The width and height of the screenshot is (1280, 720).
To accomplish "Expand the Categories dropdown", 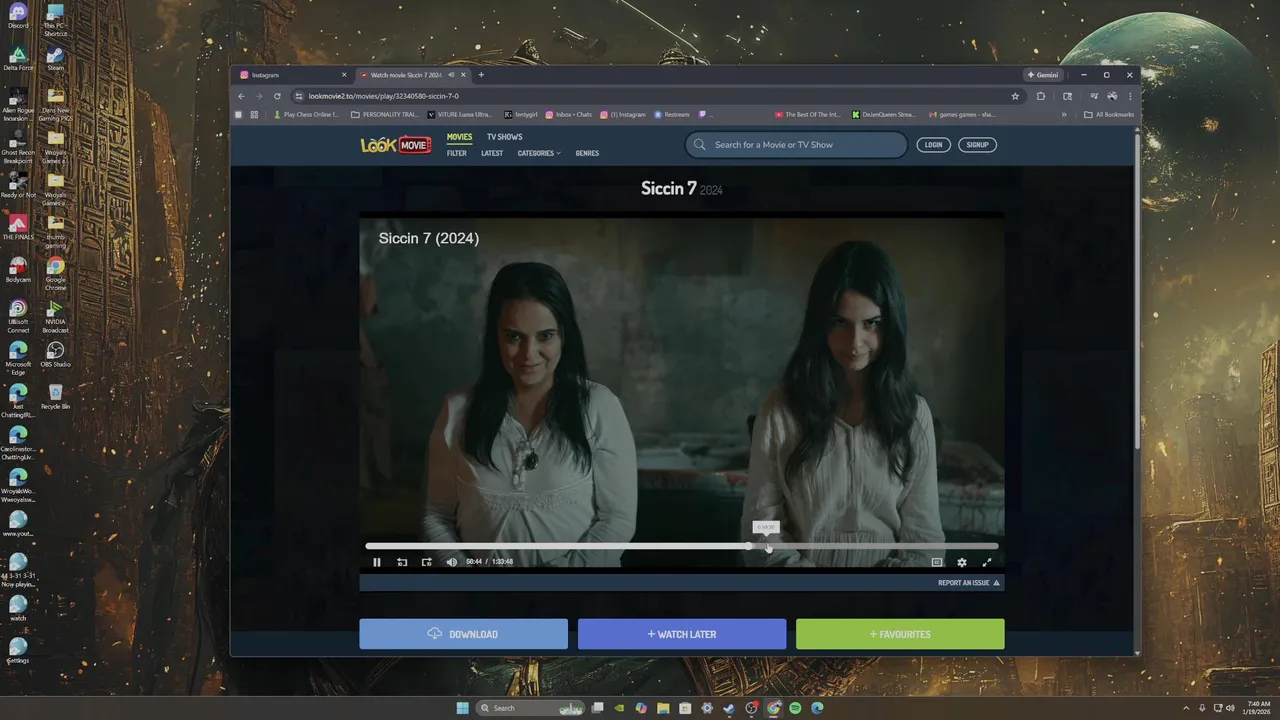I will pos(539,153).
